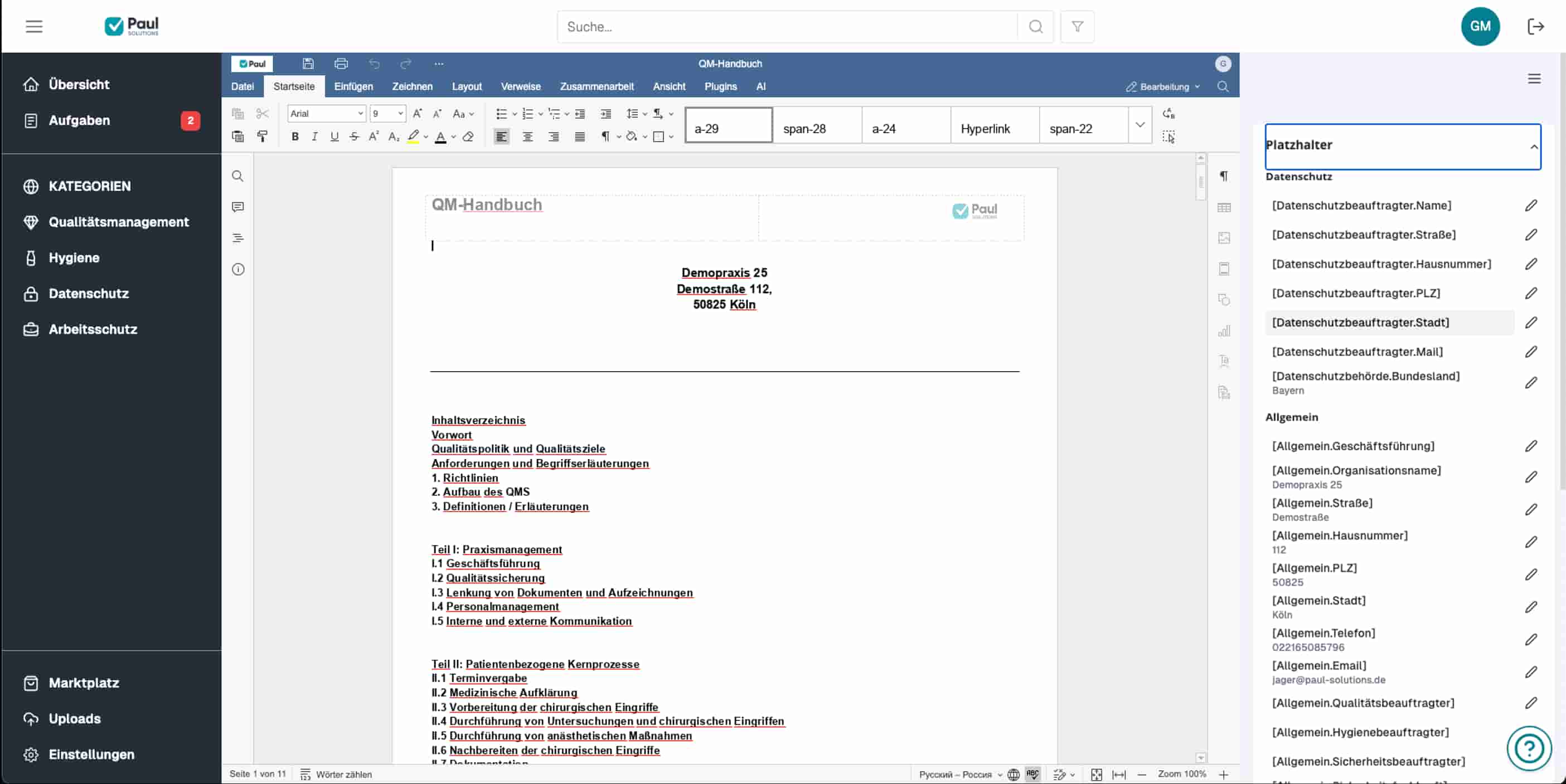This screenshot has width=1566, height=784.
Task: Open the Arial font name dropdown
Action: point(360,114)
